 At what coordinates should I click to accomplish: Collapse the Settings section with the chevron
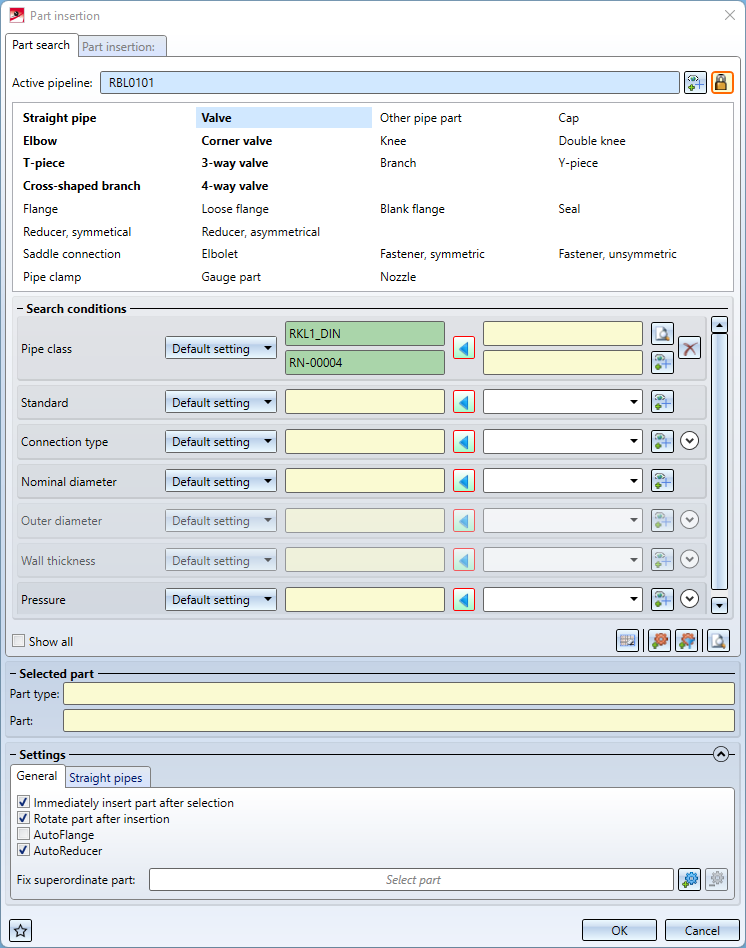pos(720,755)
